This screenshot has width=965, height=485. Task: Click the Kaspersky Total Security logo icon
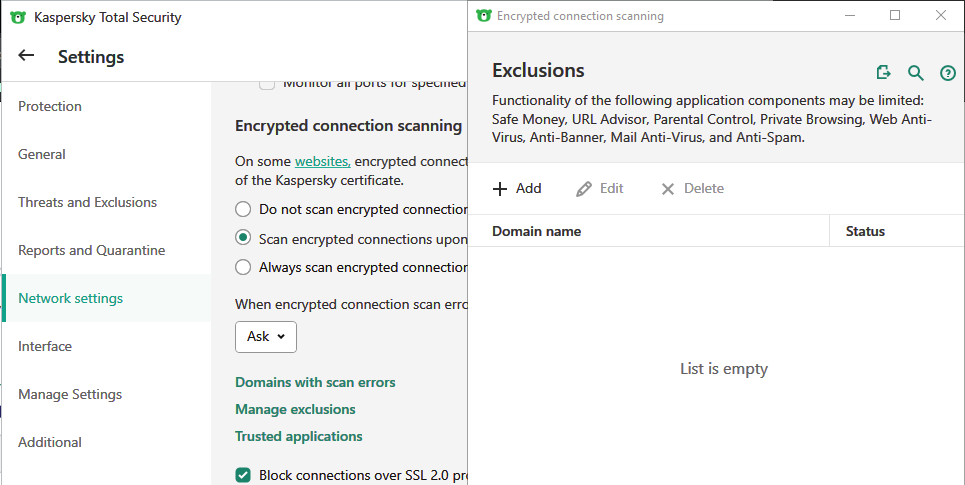click(x=18, y=17)
